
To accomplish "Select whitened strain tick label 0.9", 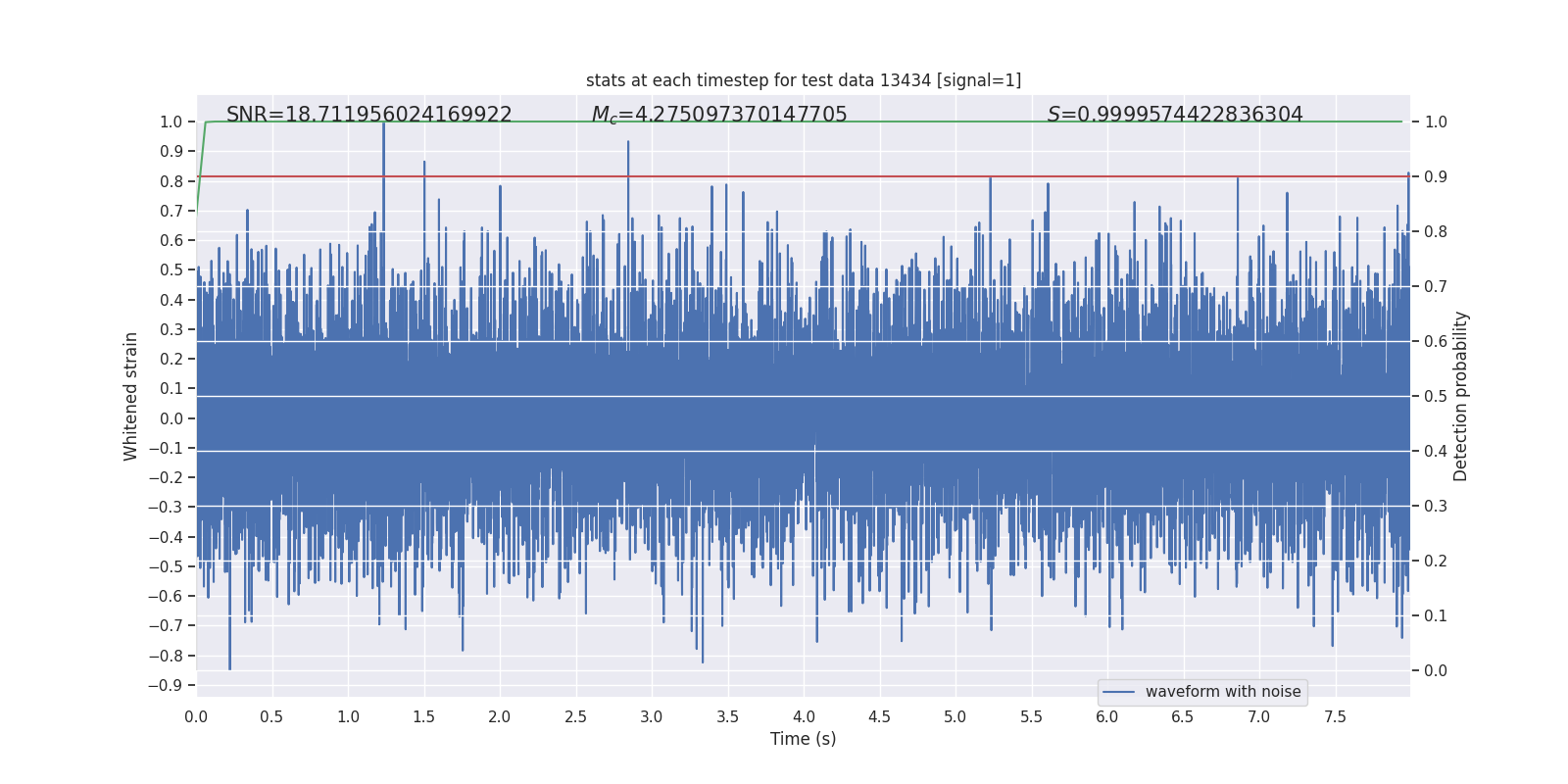I will 171,152.
